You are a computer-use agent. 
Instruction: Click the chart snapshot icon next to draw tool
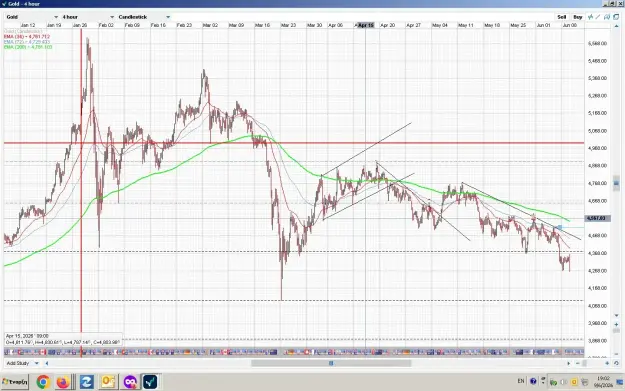coord(607,17)
